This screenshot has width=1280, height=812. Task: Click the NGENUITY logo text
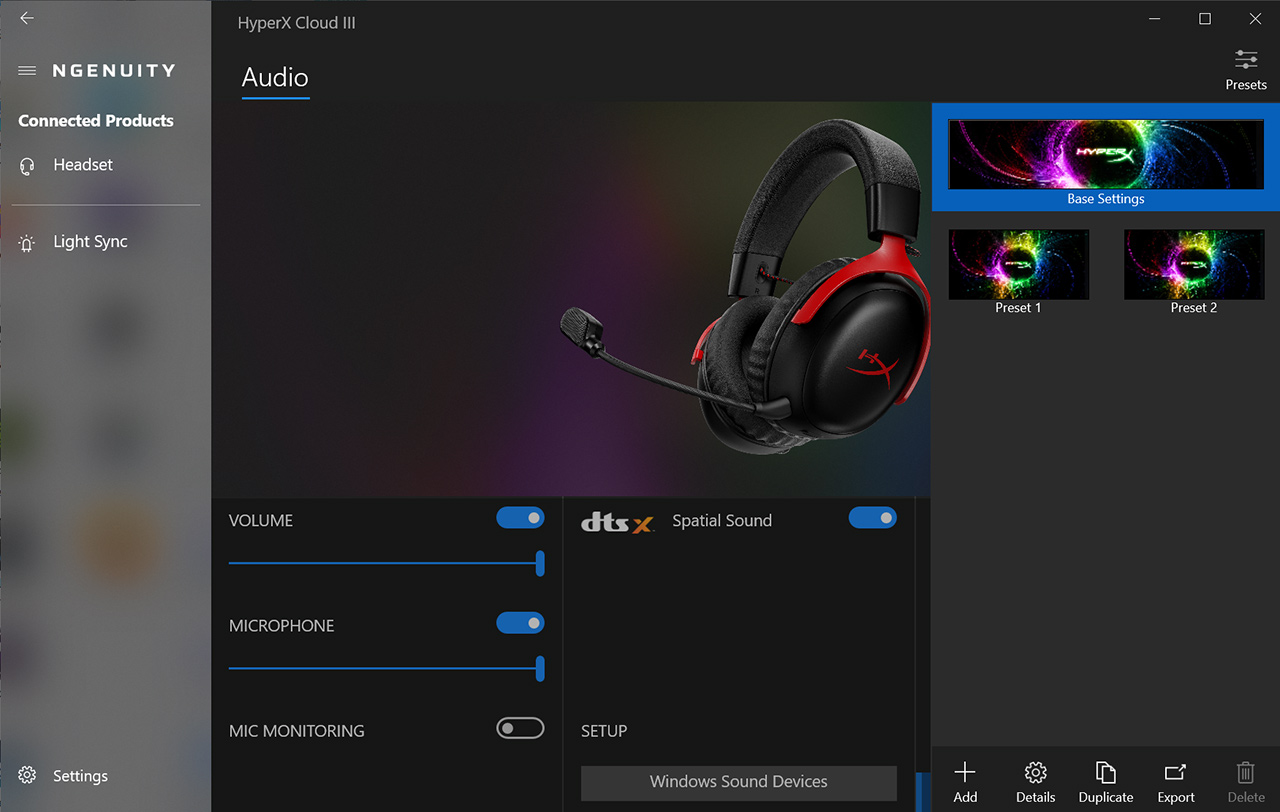click(x=114, y=71)
